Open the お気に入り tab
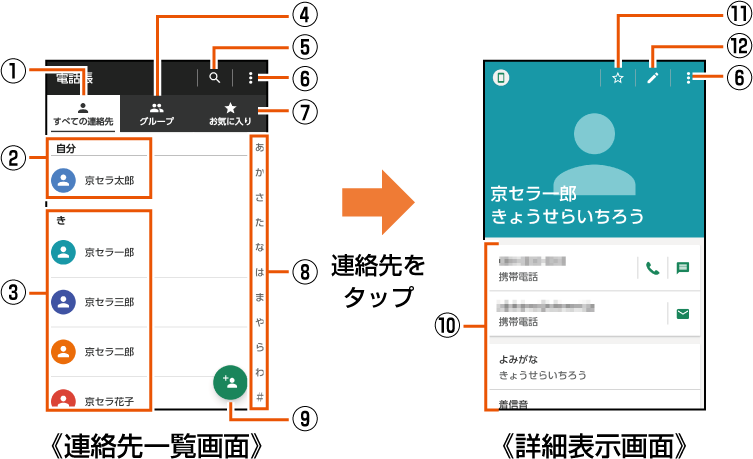Viewport: 753px width, 459px height. (x=230, y=114)
